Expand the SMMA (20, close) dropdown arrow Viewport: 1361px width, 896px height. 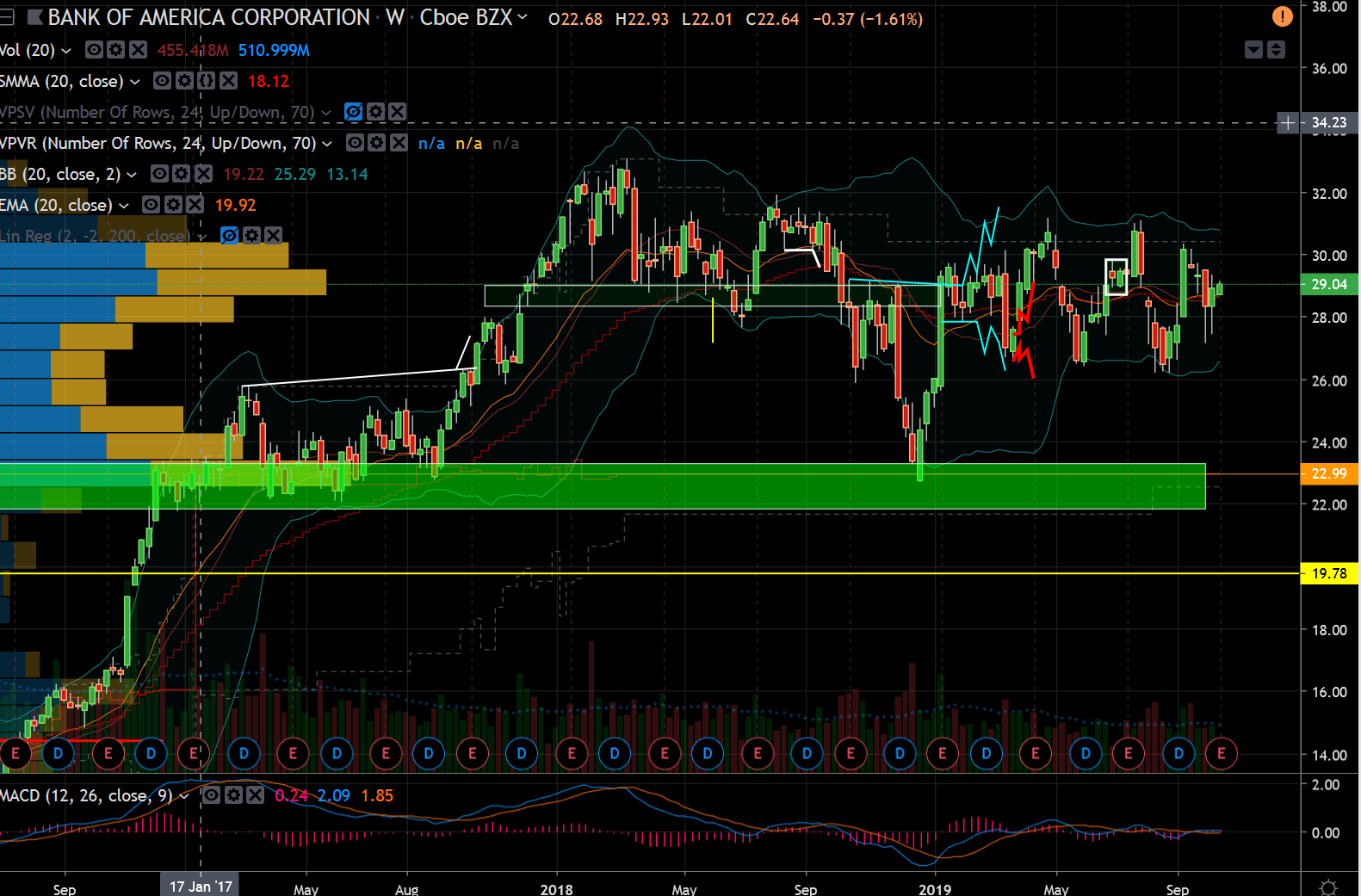(x=135, y=82)
